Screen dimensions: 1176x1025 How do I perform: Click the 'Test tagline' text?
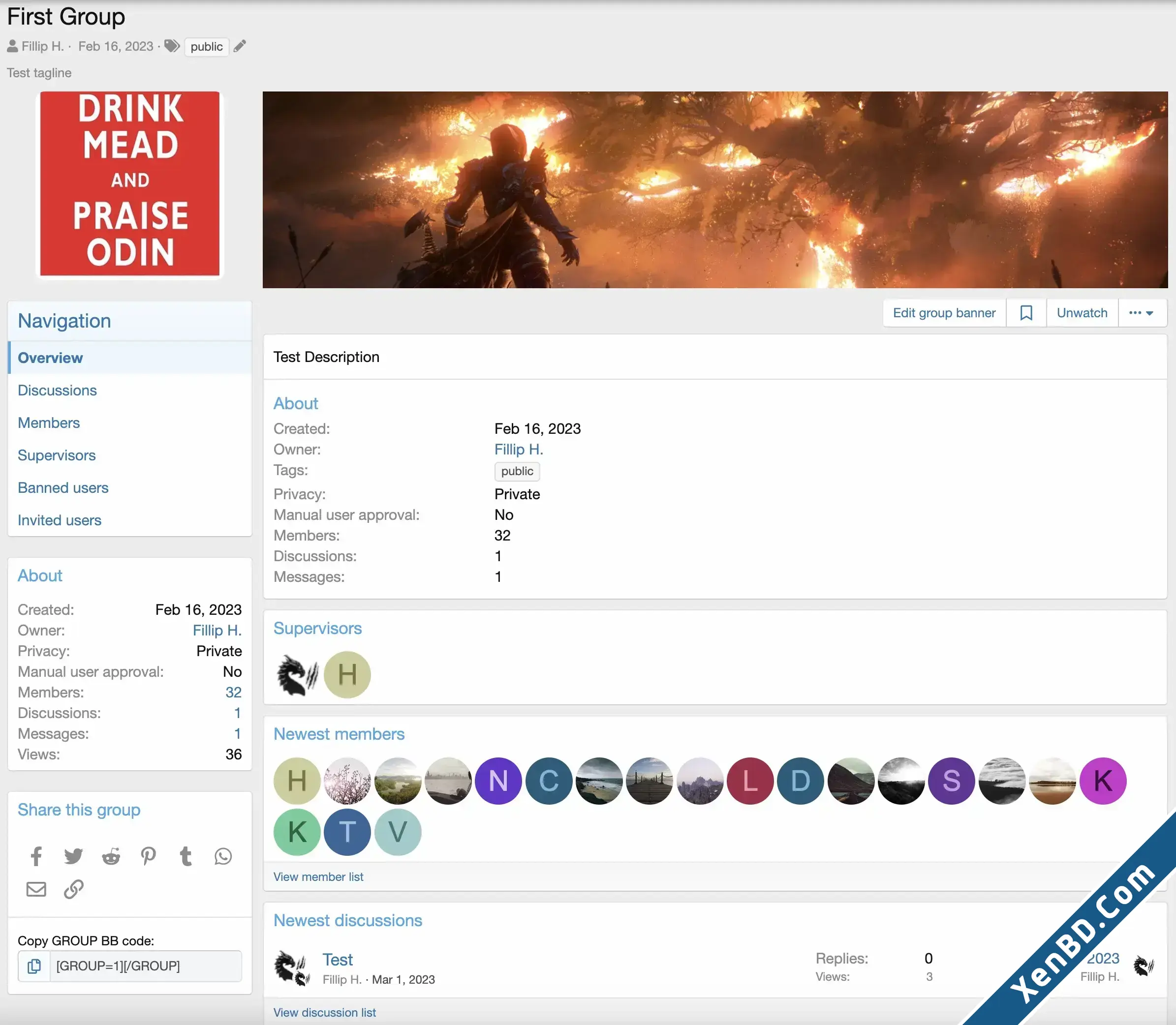39,73
